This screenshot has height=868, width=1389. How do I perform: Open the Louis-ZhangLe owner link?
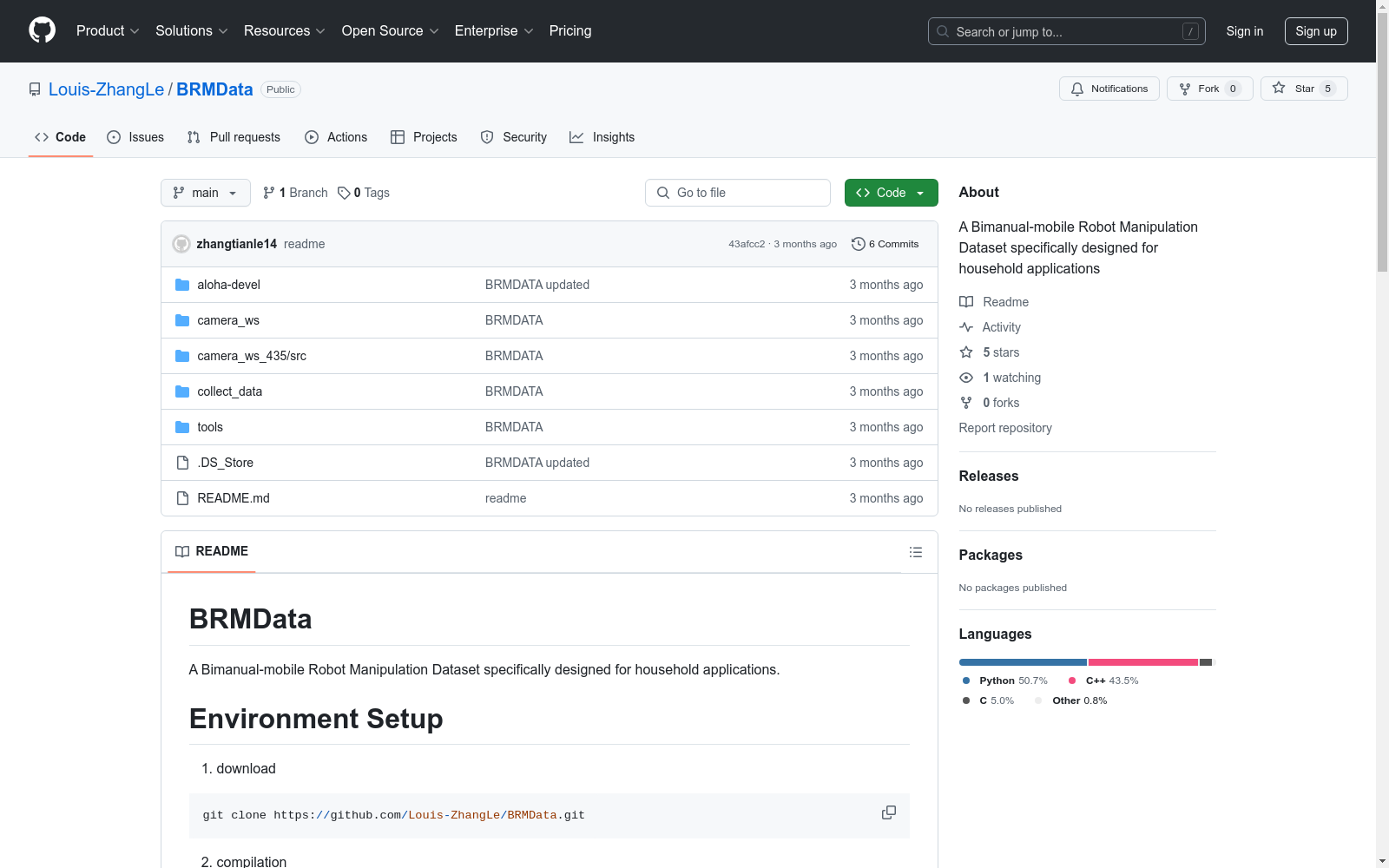pos(106,89)
